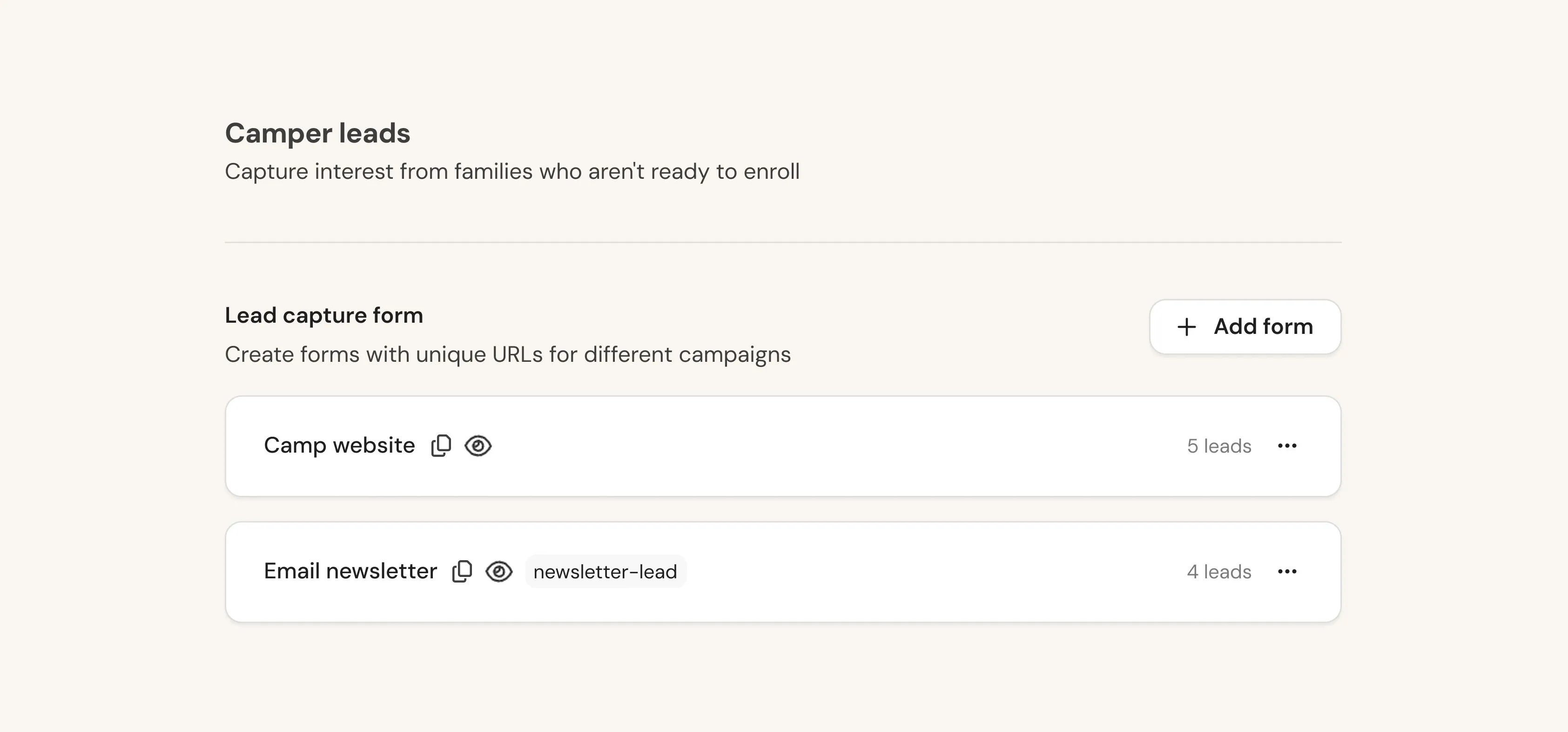This screenshot has width=1568, height=732.
Task: Click the Add form button
Action: 1245,326
